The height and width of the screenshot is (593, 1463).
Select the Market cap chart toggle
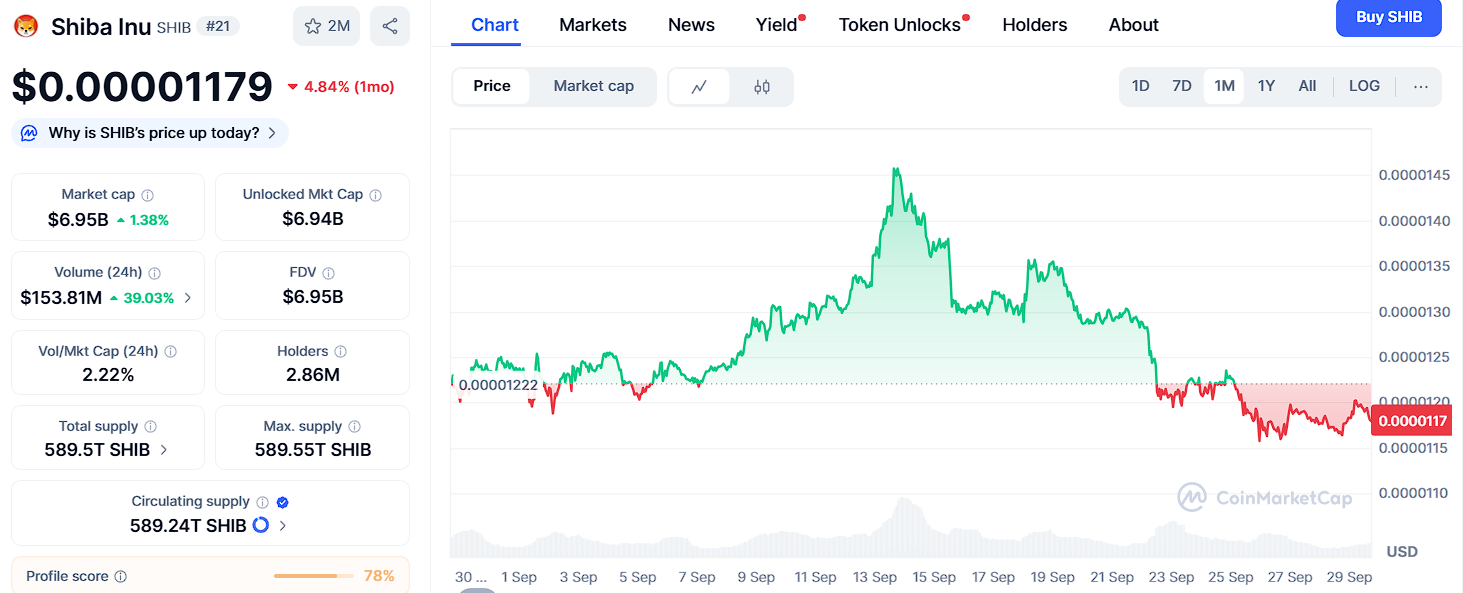point(594,86)
